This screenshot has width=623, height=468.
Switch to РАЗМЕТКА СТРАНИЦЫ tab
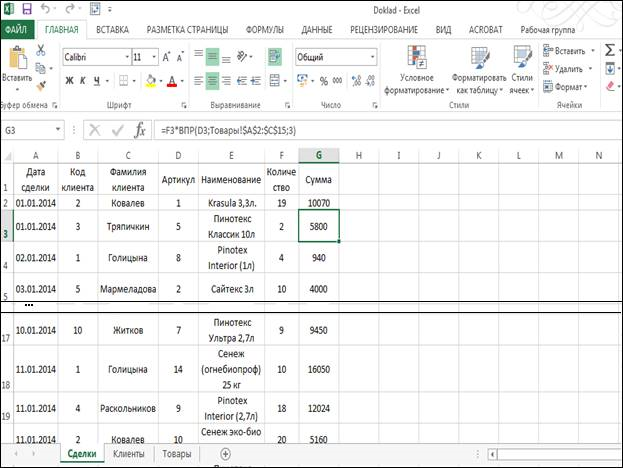coord(187,30)
